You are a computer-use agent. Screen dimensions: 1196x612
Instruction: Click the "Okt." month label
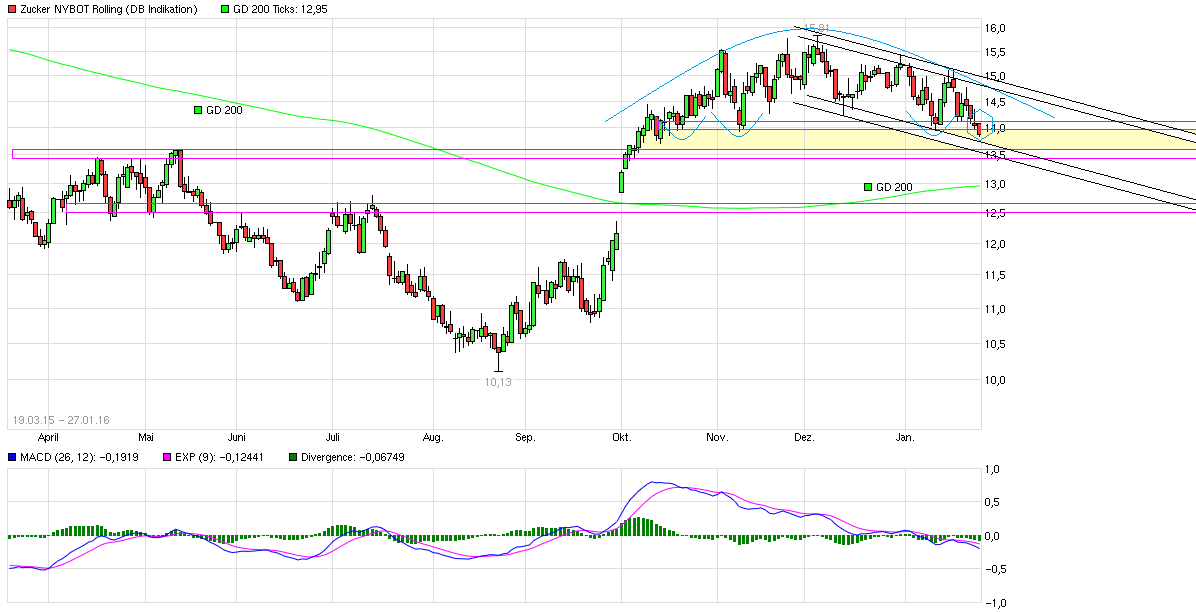pyautogui.click(x=622, y=438)
